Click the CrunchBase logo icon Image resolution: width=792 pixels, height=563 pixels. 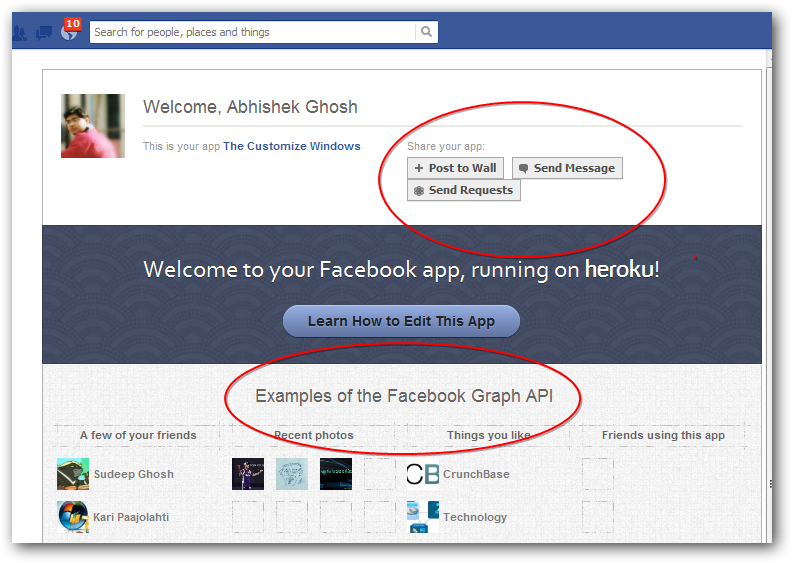[x=423, y=474]
